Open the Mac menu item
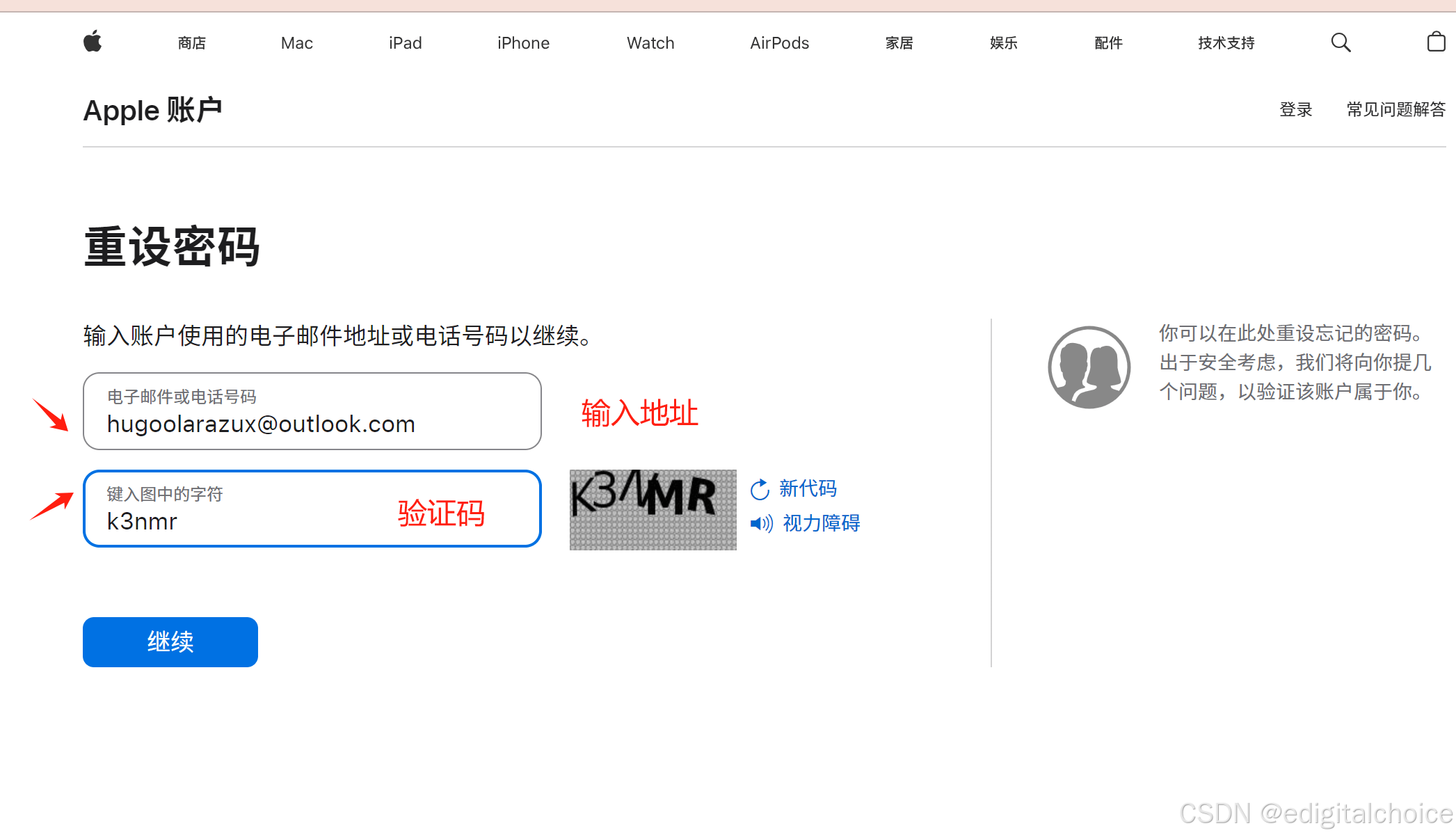Viewport: 1456px width, 837px height. point(296,43)
